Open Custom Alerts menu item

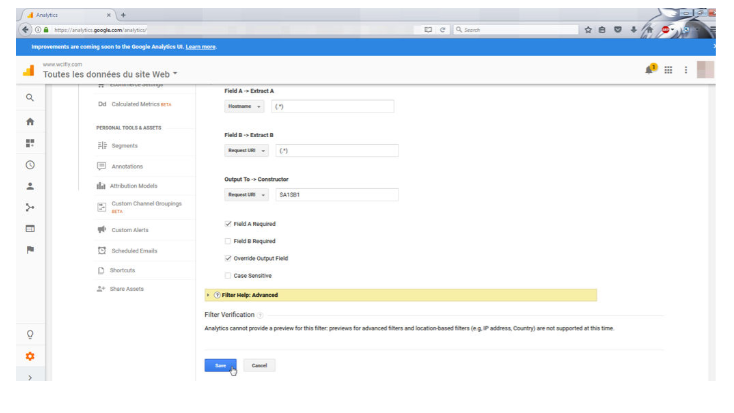130,230
